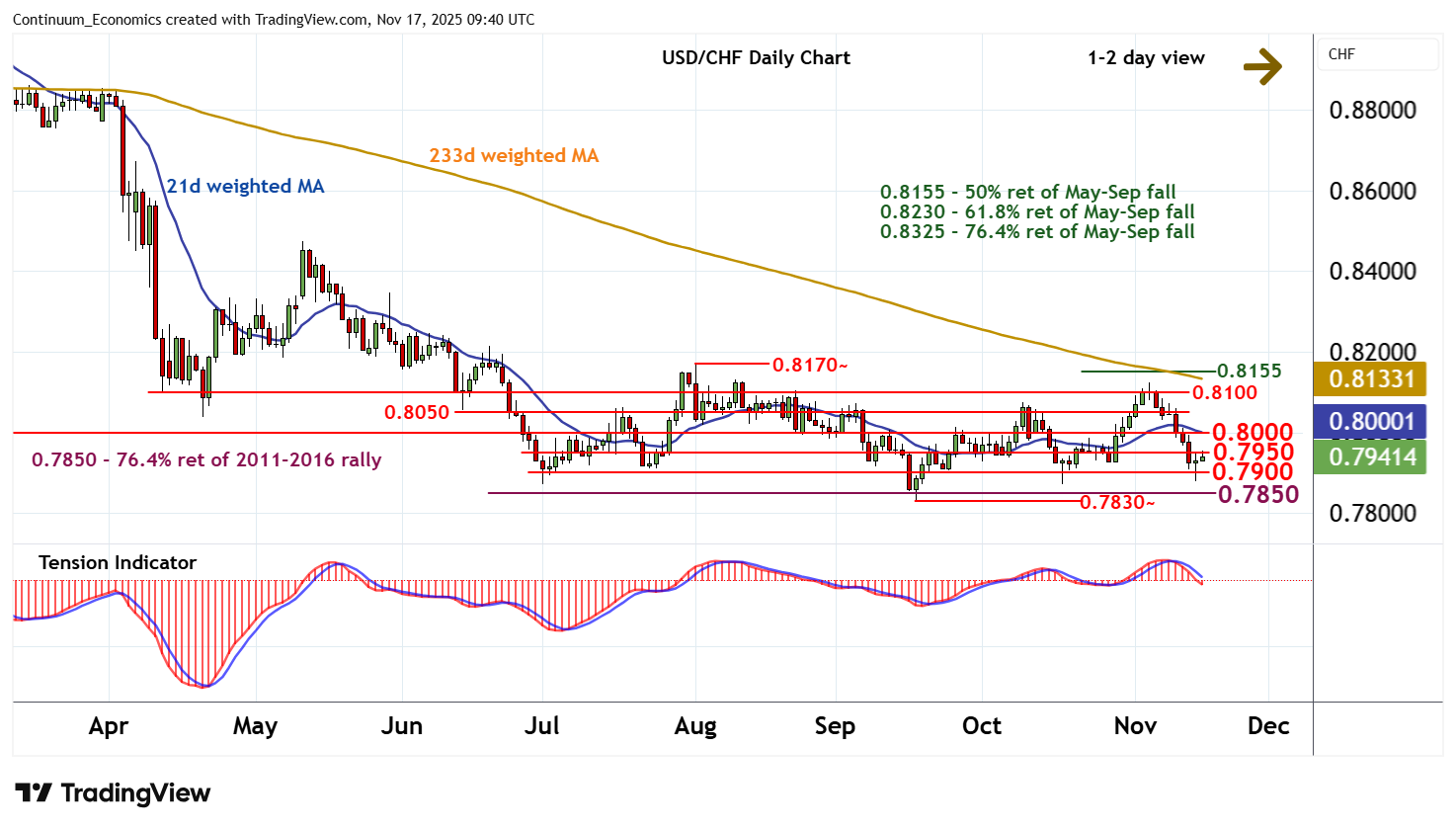Click the Aug marker on time axis
Screen dimensions: 1456x830
tap(695, 726)
